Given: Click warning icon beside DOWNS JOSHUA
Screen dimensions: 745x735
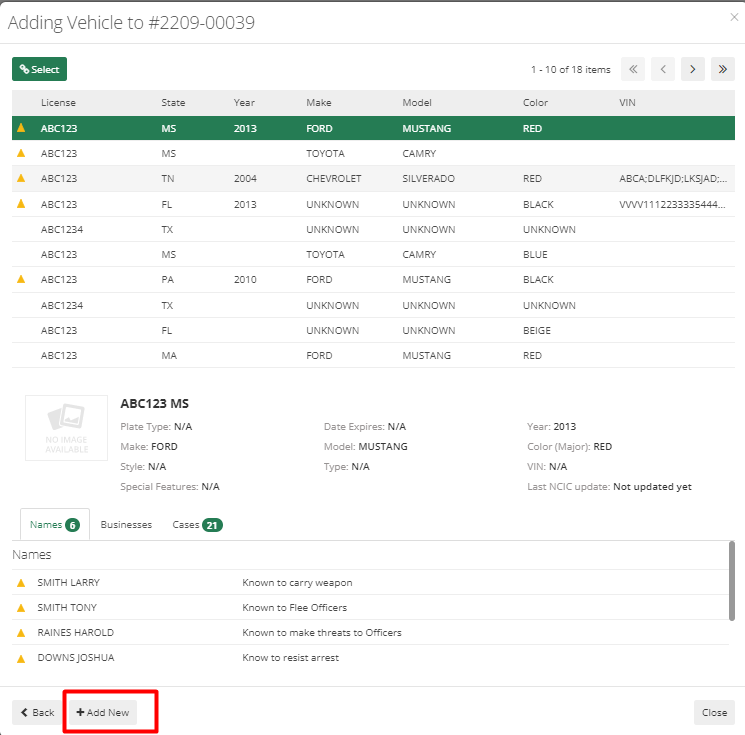Looking at the screenshot, I should (21, 659).
